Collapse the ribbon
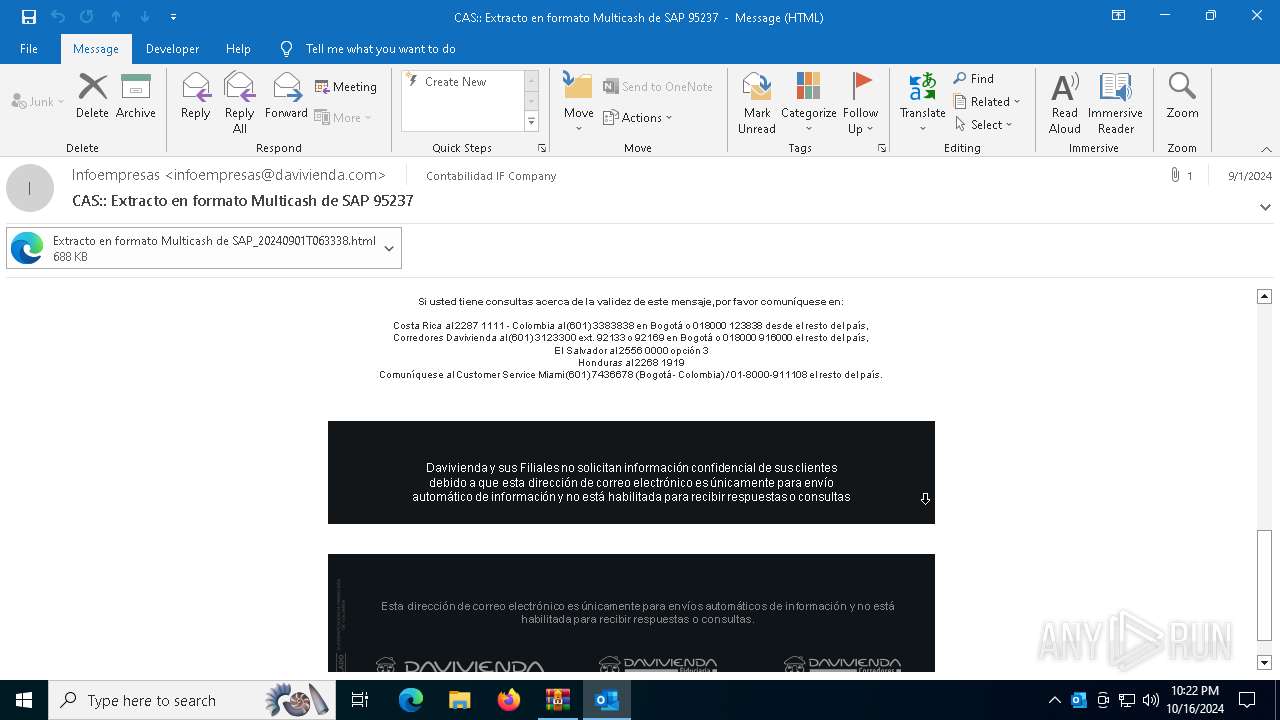This screenshot has height=720, width=1280. pyautogui.click(x=1266, y=149)
